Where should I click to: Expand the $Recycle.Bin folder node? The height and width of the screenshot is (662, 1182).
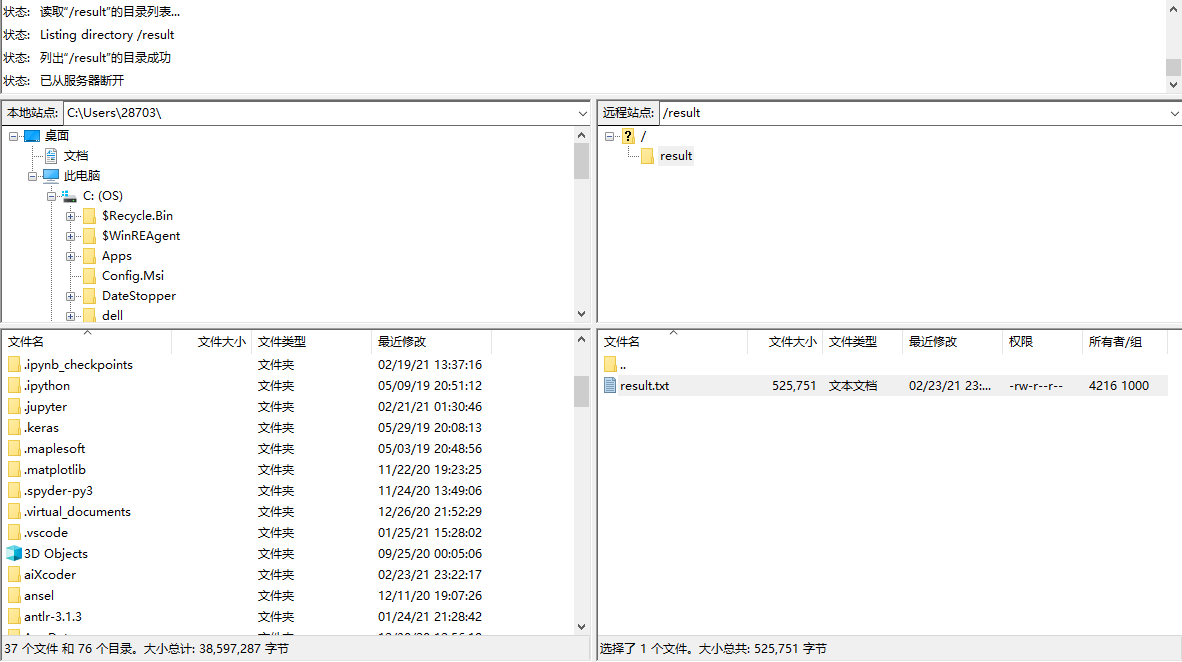click(70, 216)
